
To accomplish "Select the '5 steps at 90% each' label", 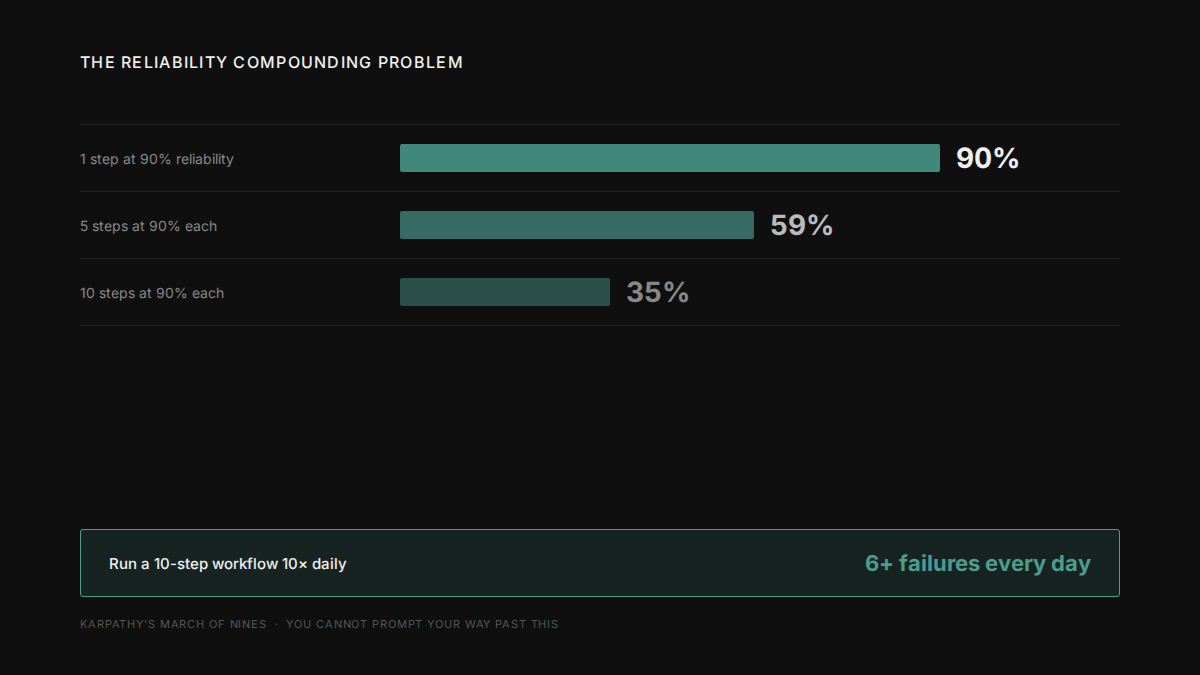I will tap(148, 226).
